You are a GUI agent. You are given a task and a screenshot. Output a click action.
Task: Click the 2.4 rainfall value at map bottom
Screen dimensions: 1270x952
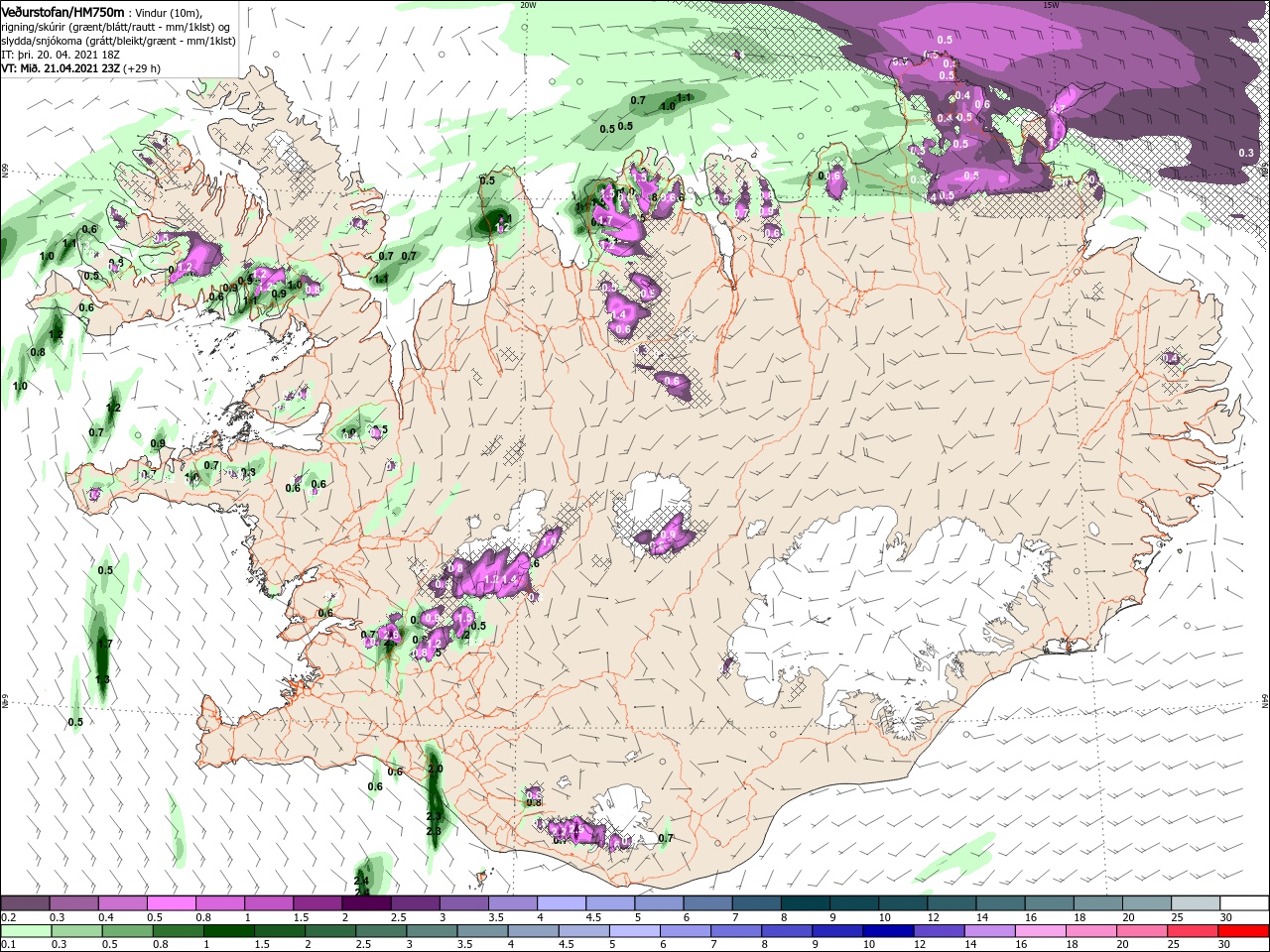click(x=361, y=880)
